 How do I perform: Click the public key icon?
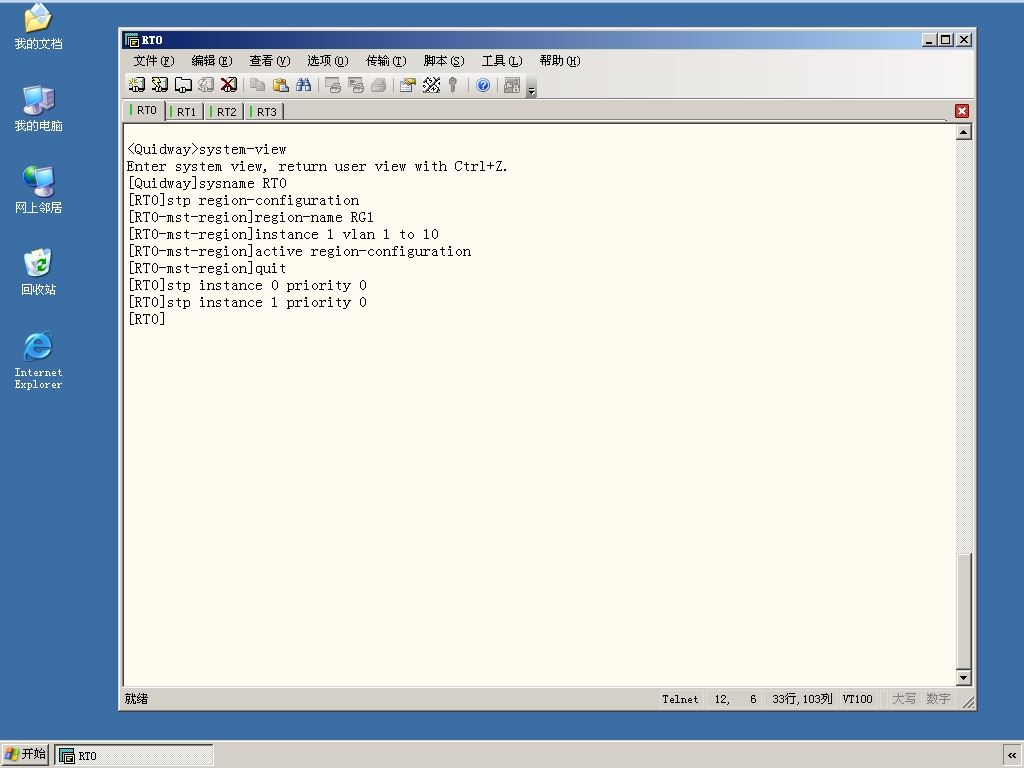point(453,85)
